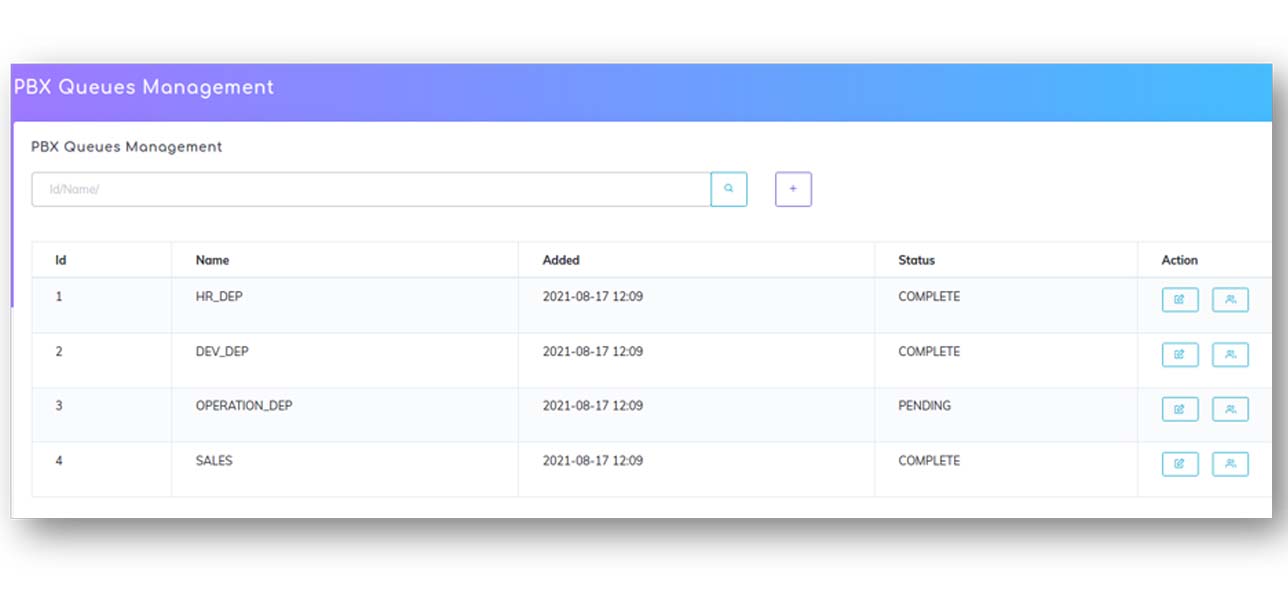Select the SALES row name

(214, 461)
